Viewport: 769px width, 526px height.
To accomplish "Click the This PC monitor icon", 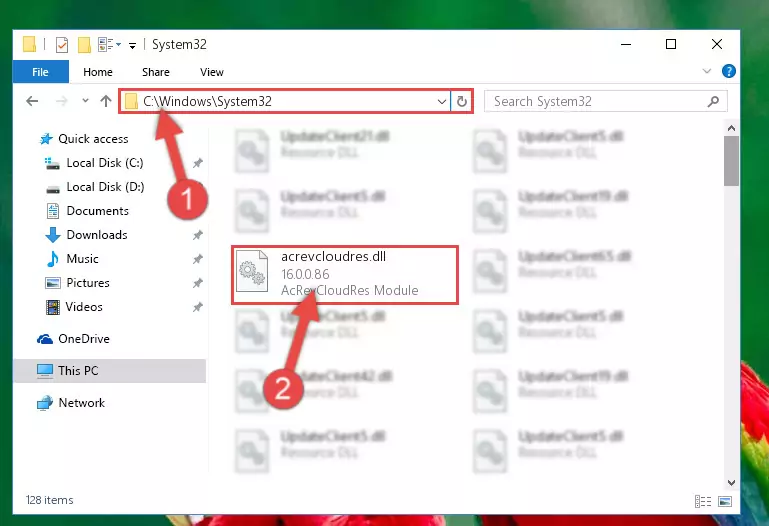I will (x=45, y=371).
